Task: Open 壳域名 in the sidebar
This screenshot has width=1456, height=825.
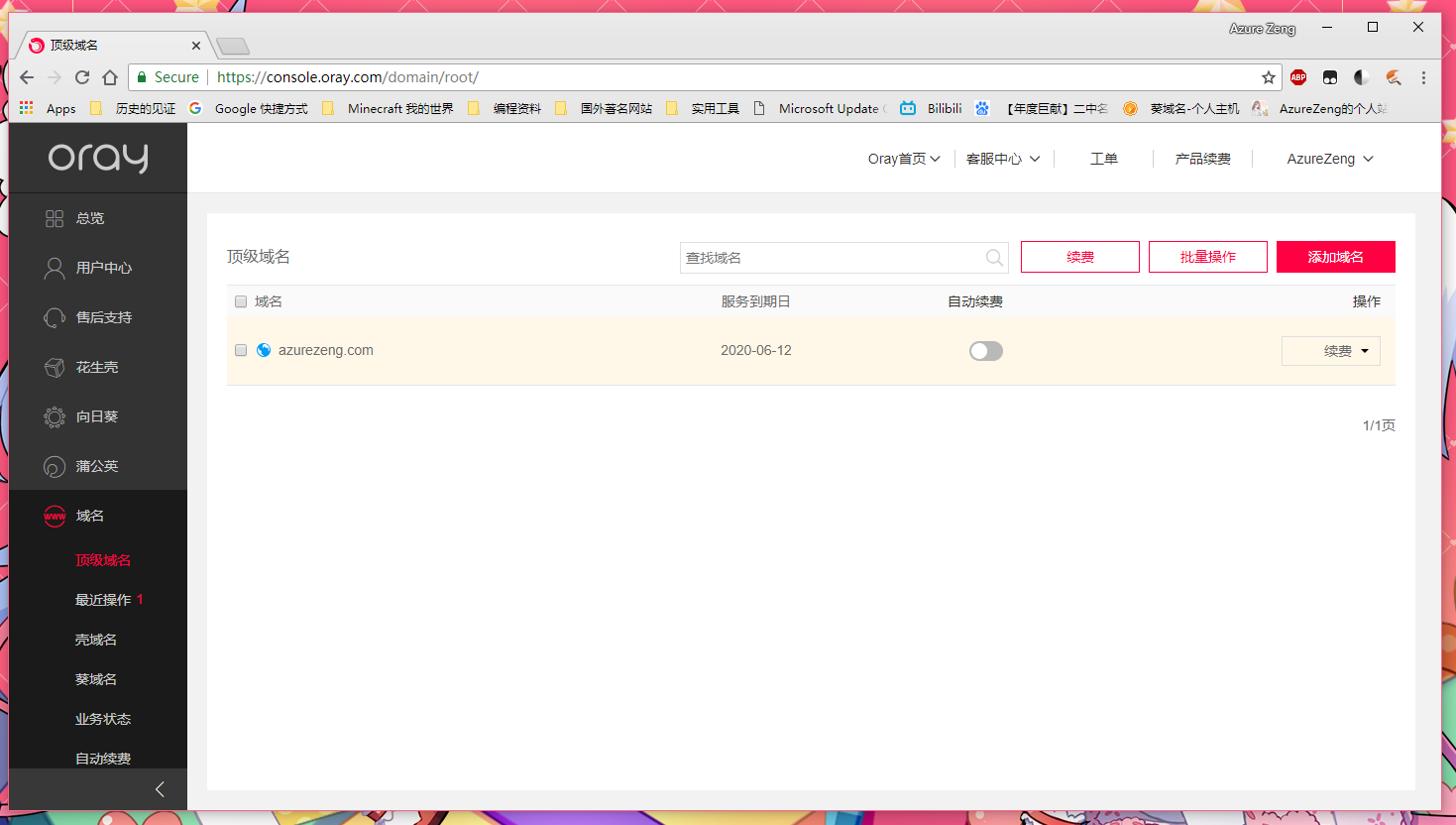Action: pos(96,640)
